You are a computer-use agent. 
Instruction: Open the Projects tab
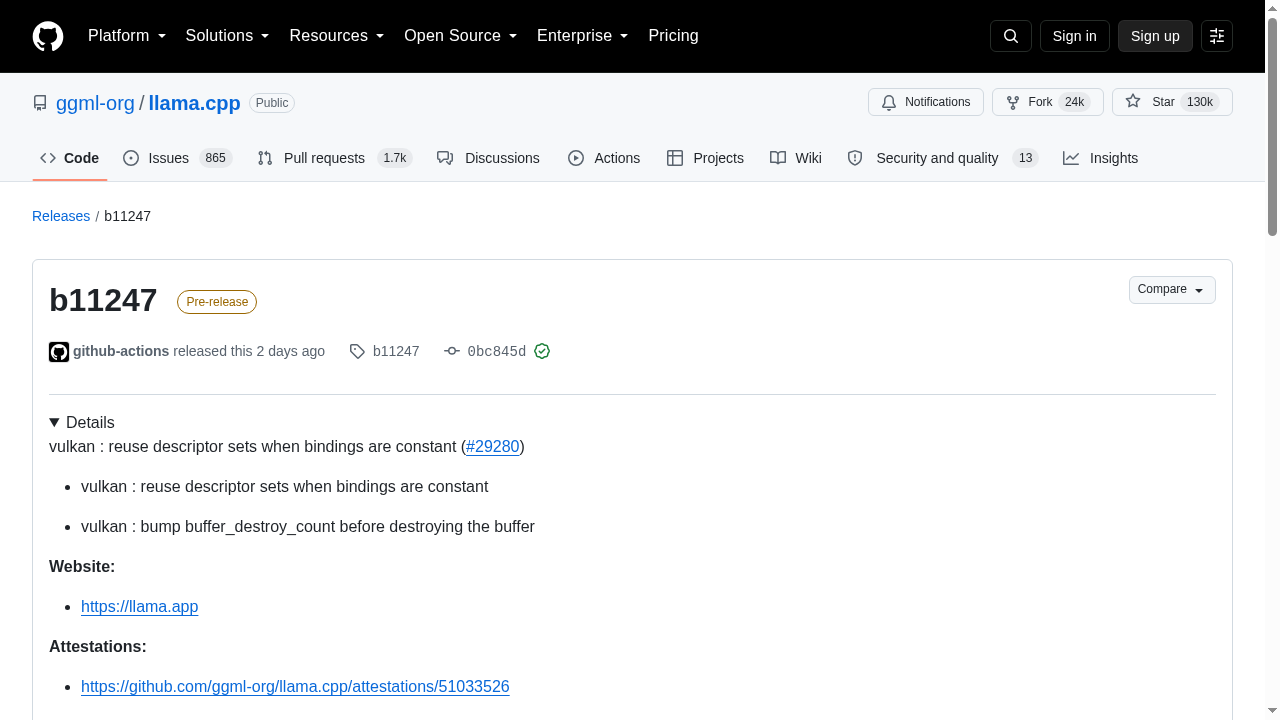[x=705, y=158]
